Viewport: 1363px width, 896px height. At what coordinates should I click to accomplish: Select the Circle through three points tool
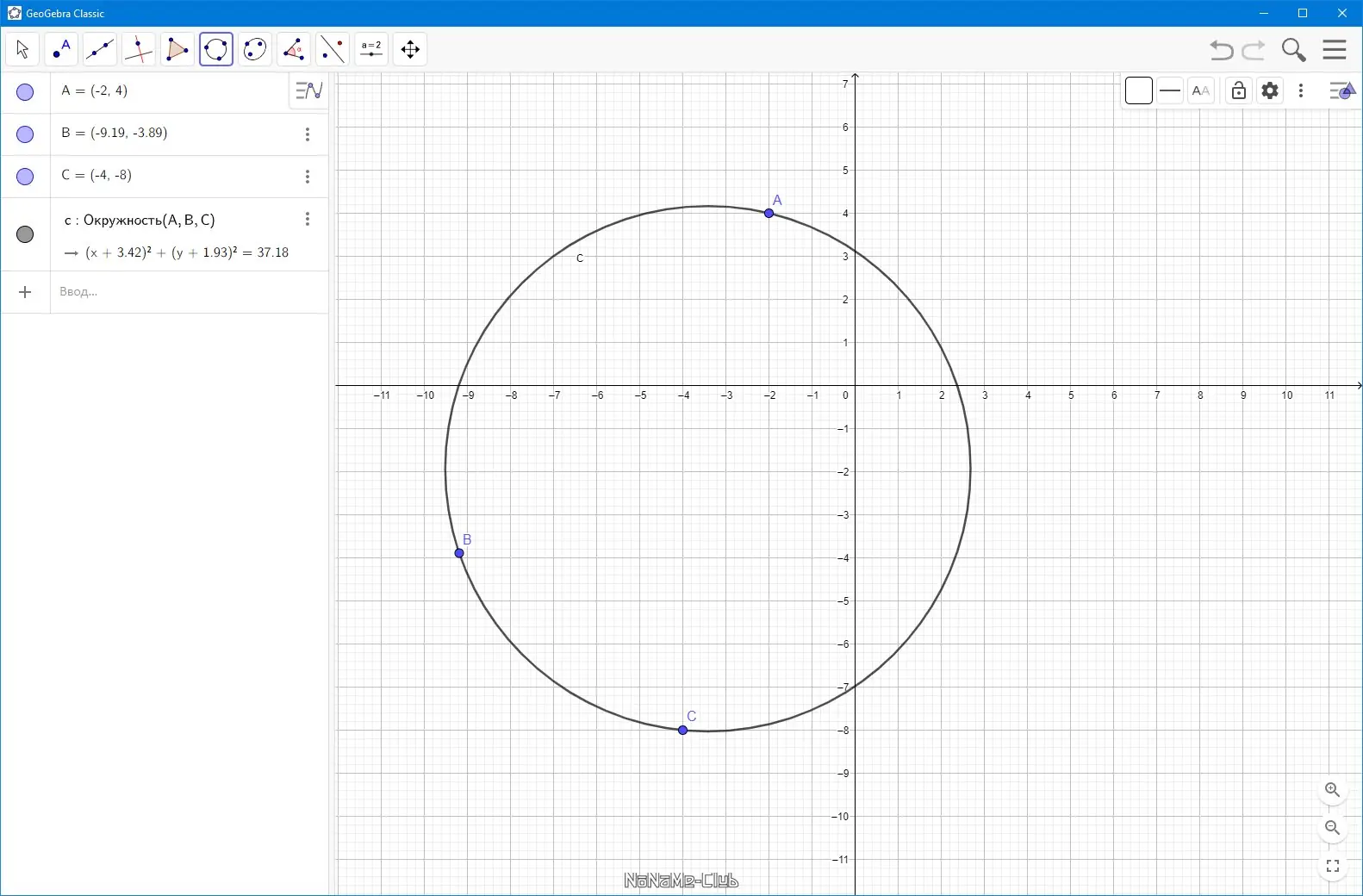tap(216, 49)
